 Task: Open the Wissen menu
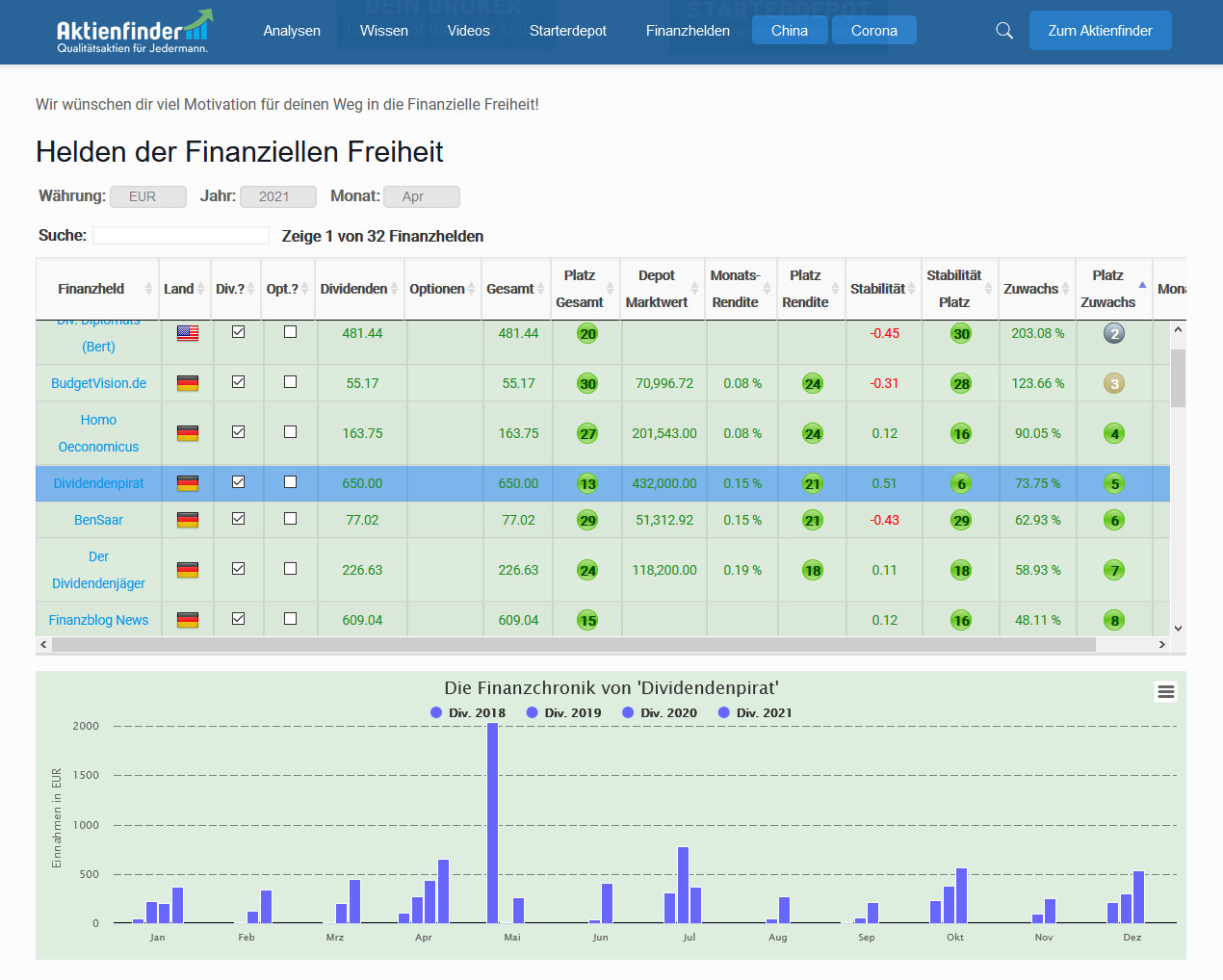pos(384,31)
